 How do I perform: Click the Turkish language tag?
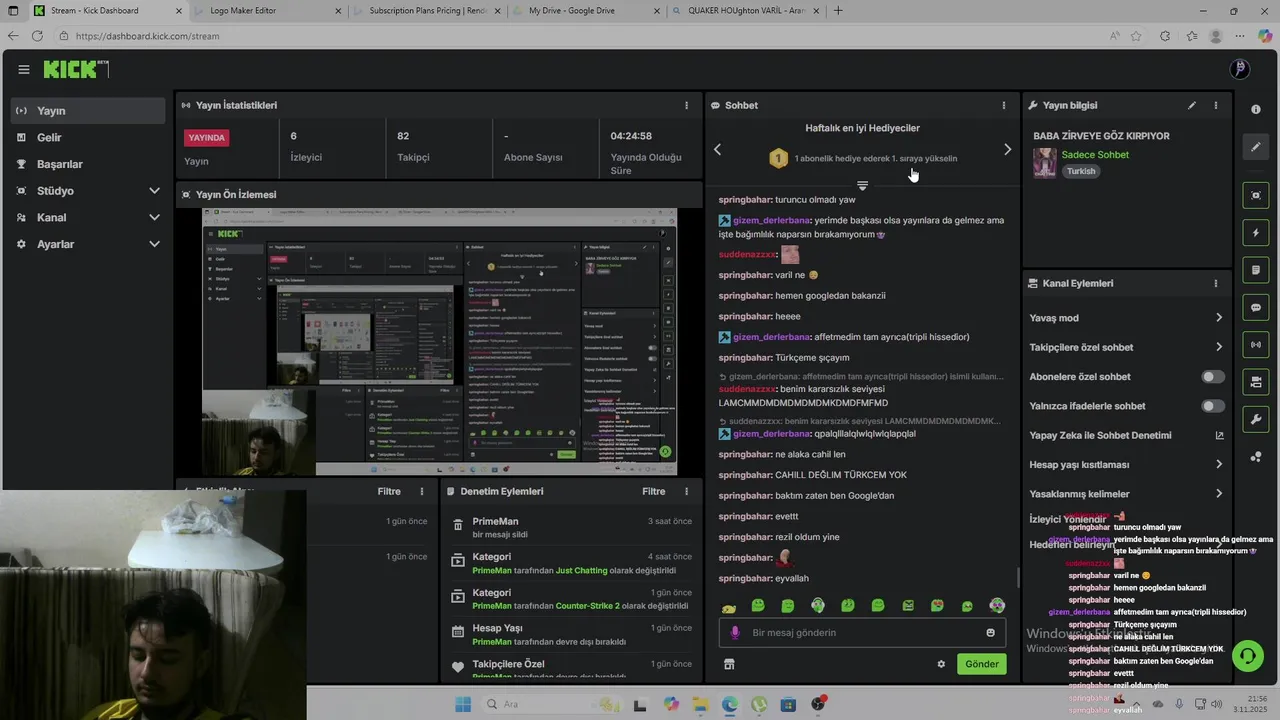point(1081,171)
